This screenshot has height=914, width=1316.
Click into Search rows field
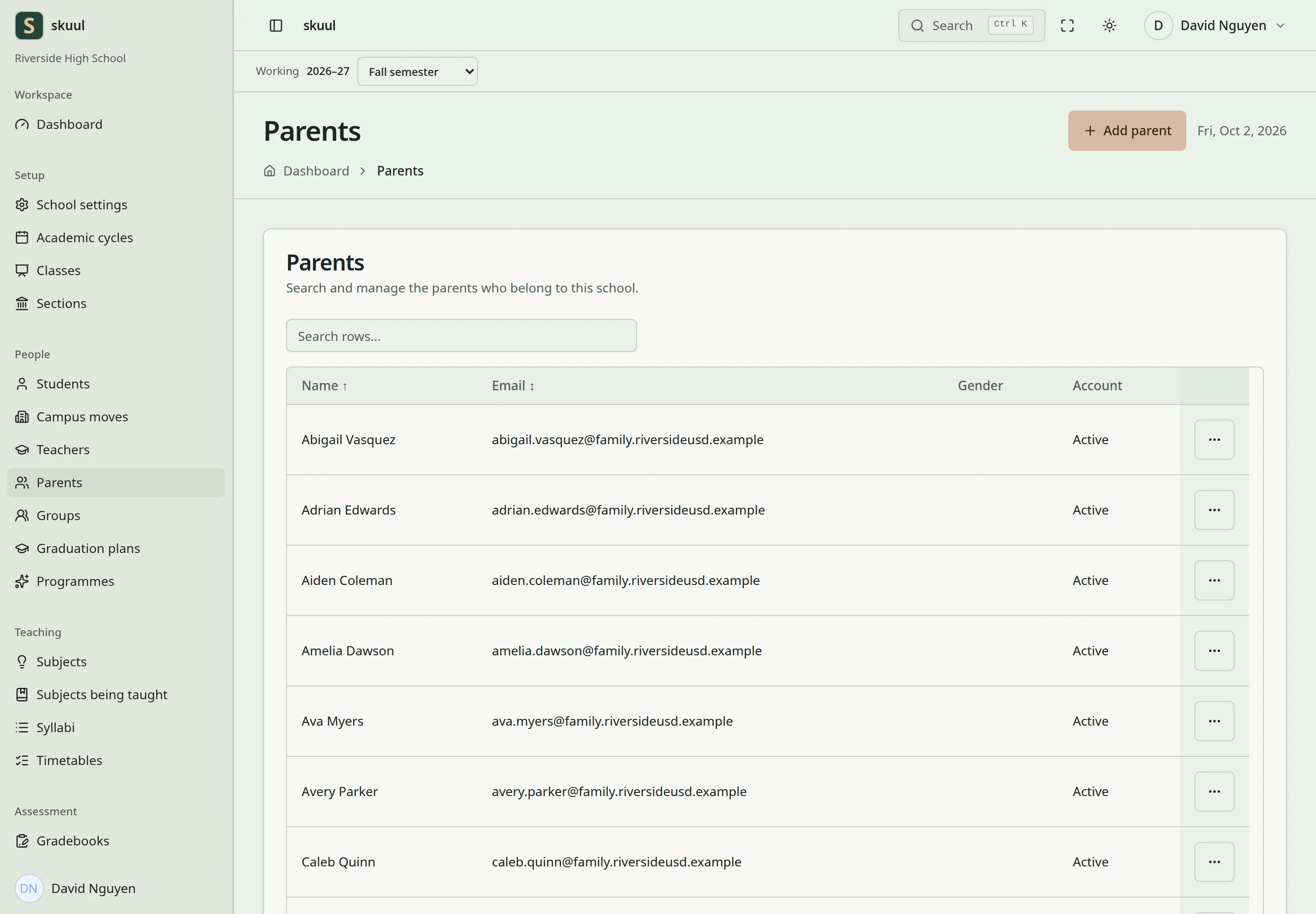coord(461,336)
